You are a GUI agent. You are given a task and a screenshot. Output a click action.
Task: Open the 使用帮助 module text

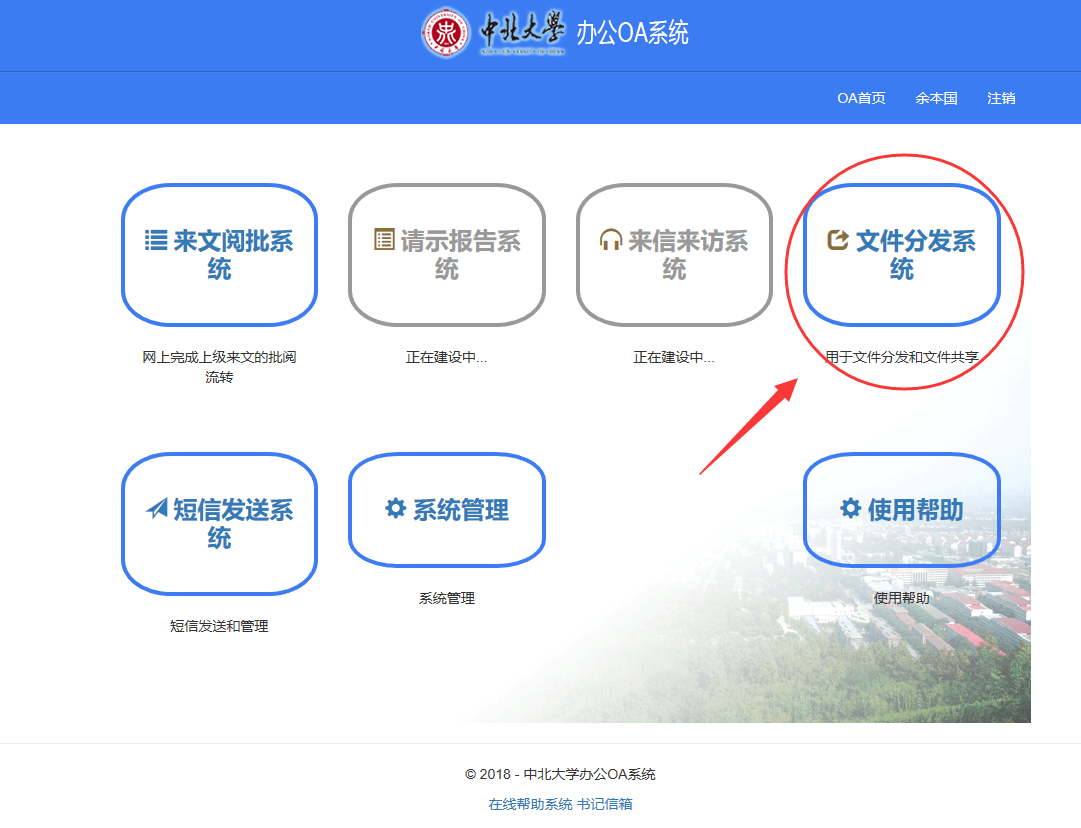tap(915, 510)
